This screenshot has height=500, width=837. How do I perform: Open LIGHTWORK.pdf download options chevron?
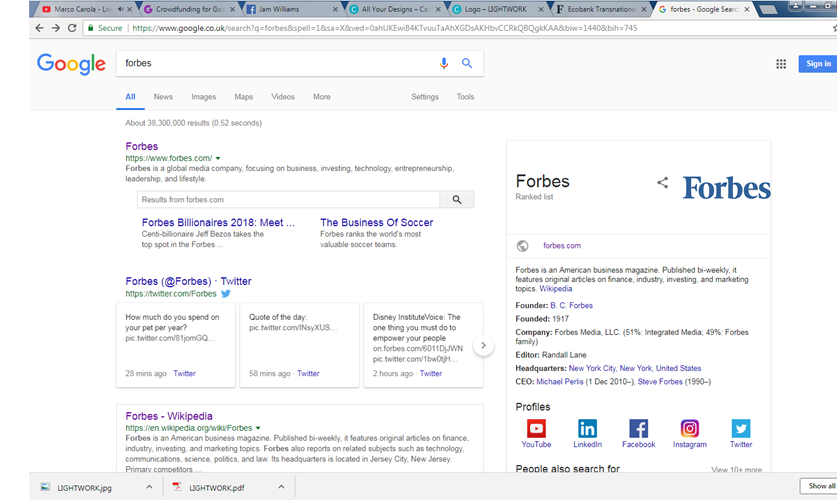click(x=281, y=487)
